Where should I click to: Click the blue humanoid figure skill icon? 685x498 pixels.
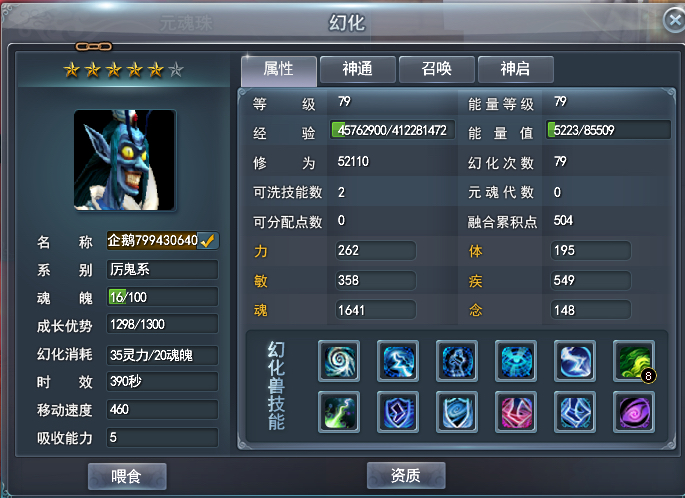click(457, 361)
